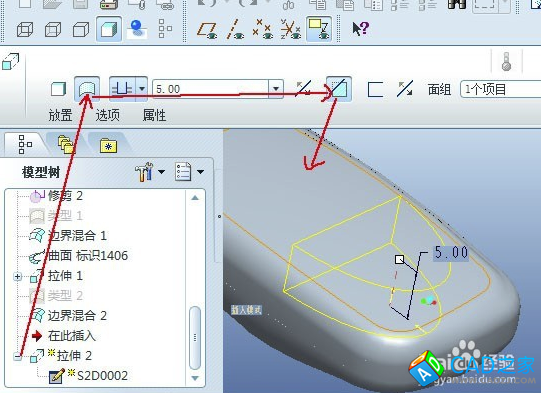Screen dimensions: 541x393
Task: Open depth type options dropdown arrow
Action: [x=142, y=89]
